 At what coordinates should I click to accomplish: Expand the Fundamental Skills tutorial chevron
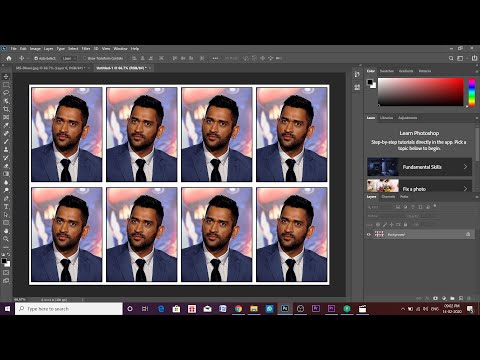click(465, 167)
